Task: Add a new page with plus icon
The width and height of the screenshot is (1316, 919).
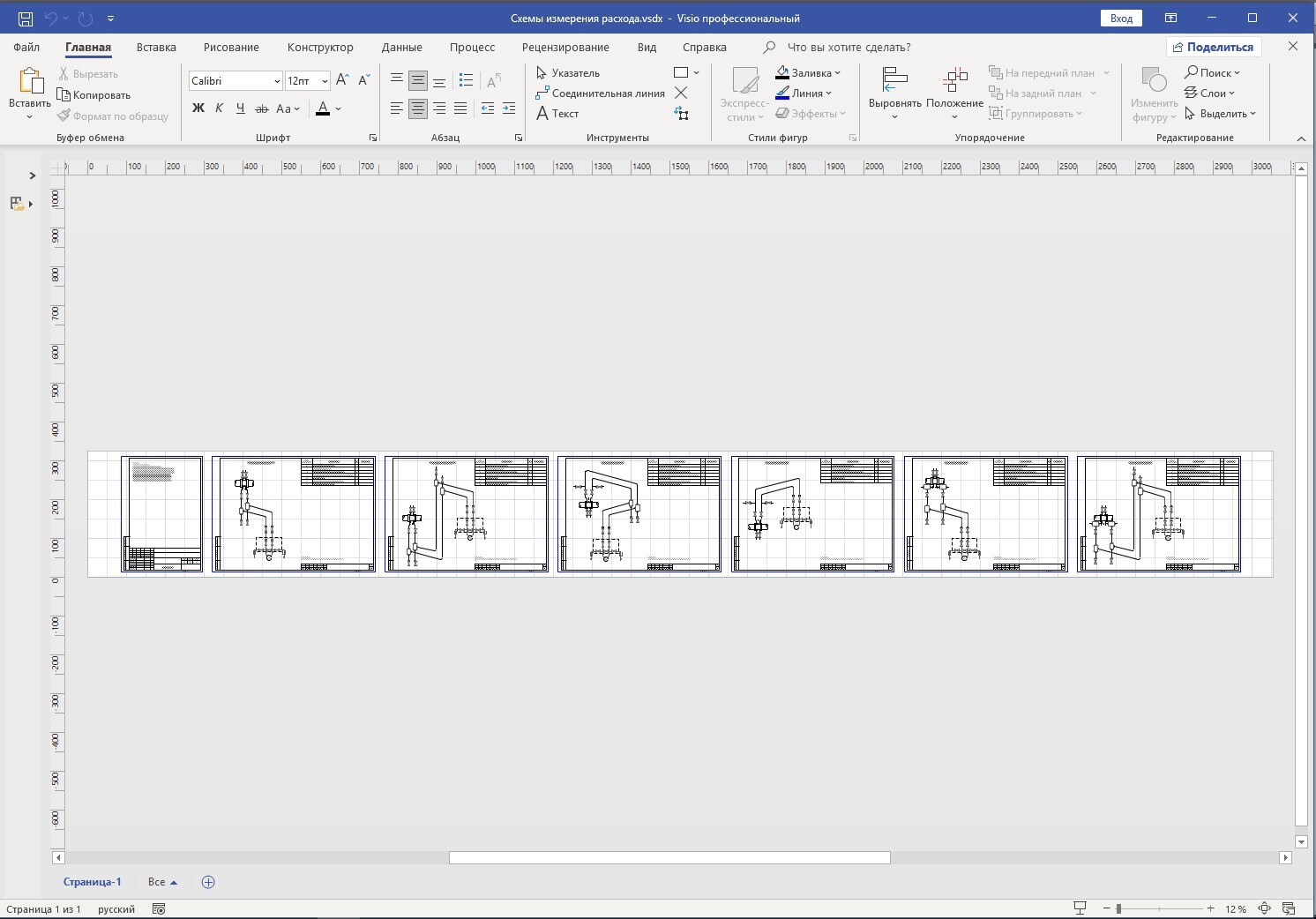Action: (208, 882)
